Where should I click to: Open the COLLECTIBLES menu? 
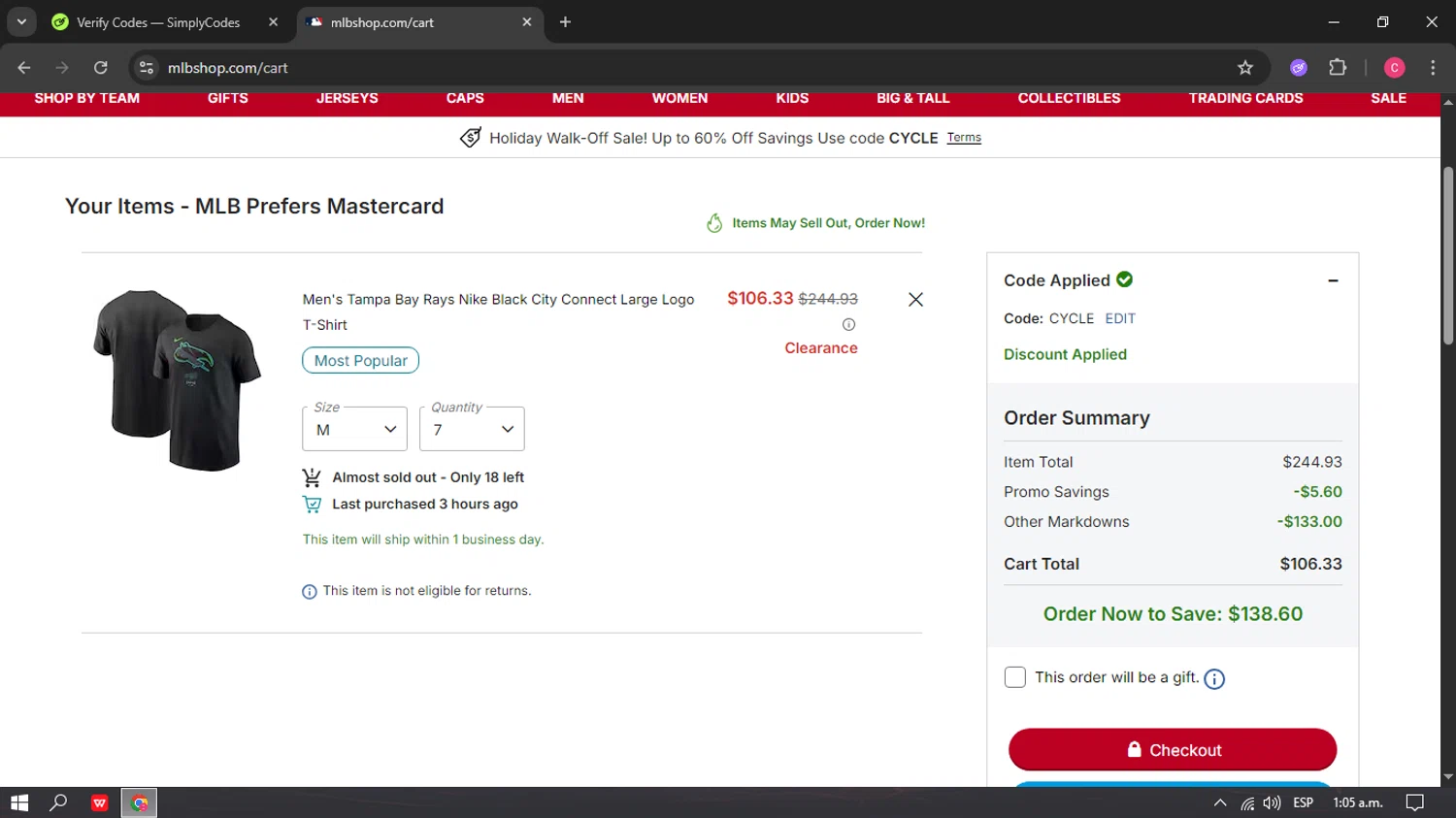(x=1070, y=98)
